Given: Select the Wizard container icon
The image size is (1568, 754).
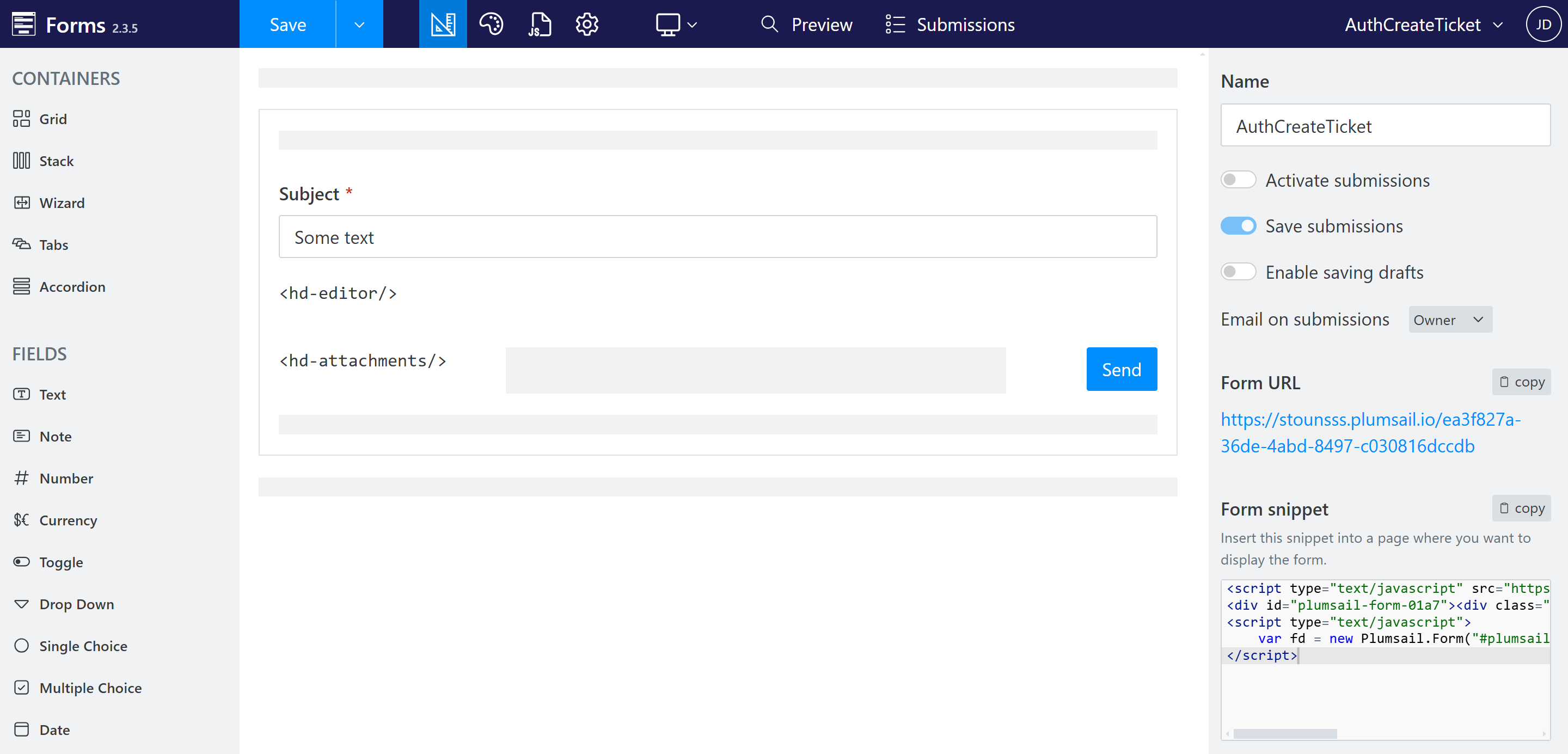Looking at the screenshot, I should 21,203.
